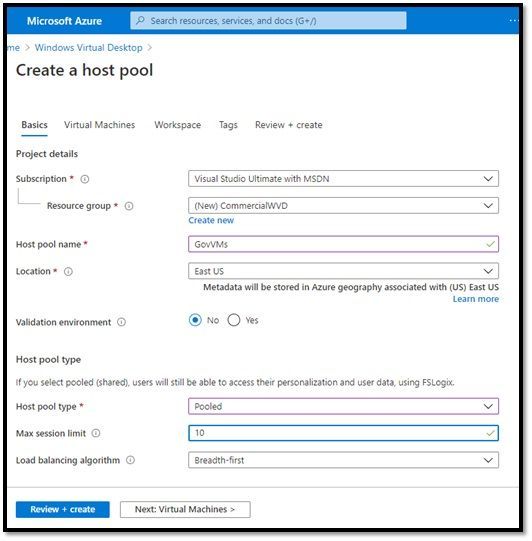
Task: Show info tooltip for Validation environment
Action: [x=121, y=322]
